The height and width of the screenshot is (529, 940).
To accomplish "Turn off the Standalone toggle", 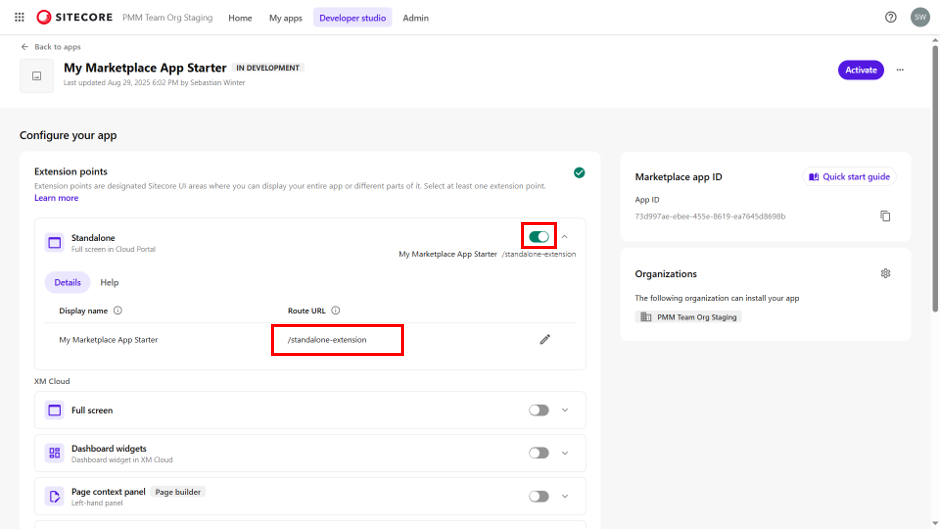I will (x=539, y=237).
